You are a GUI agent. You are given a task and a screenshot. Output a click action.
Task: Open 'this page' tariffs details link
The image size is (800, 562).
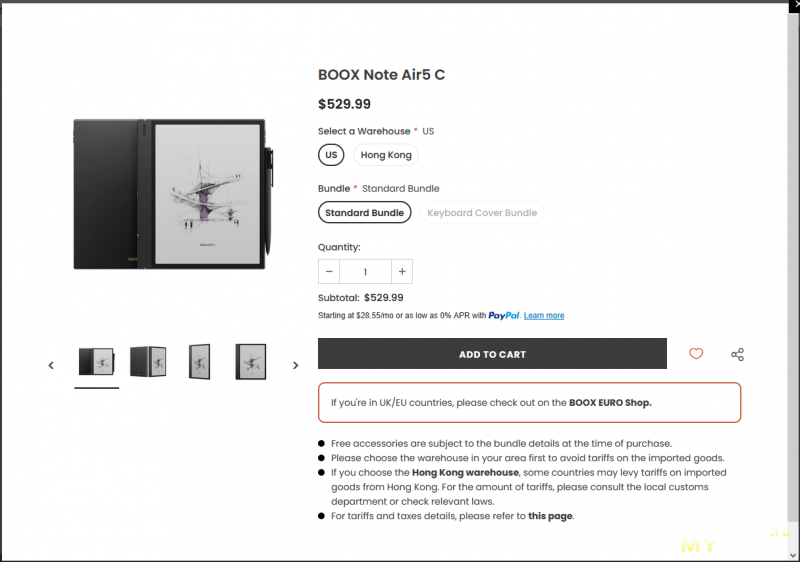[x=551, y=516]
